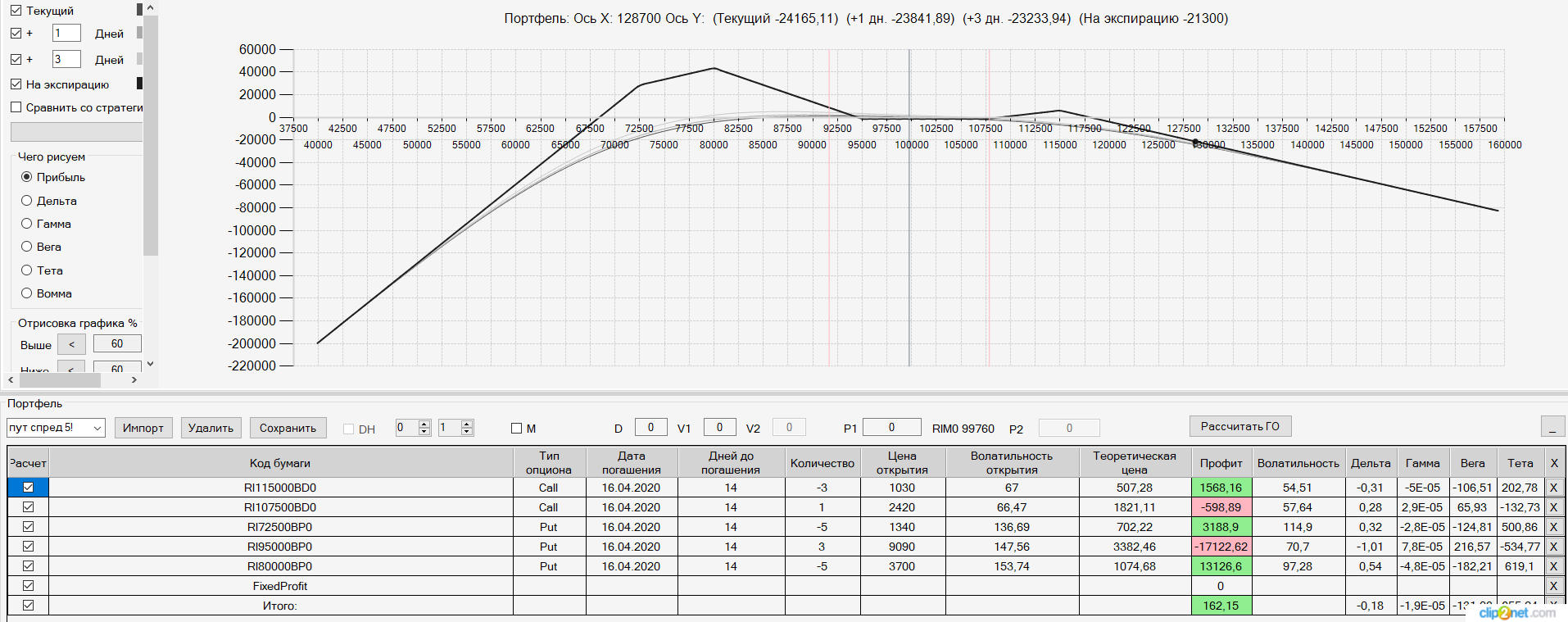Click the X on the RI80000BP0 row
This screenshot has width=1568, height=622.
(1554, 566)
